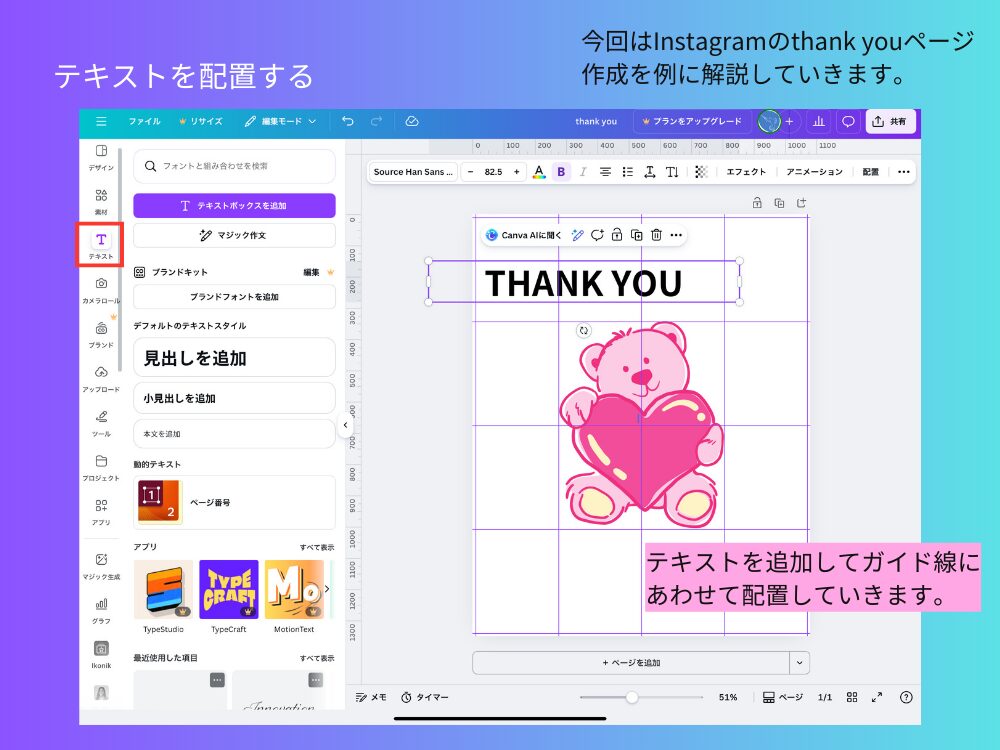Open the アップロード panel in the sidebar
The height and width of the screenshot is (750, 1000).
click(x=100, y=378)
